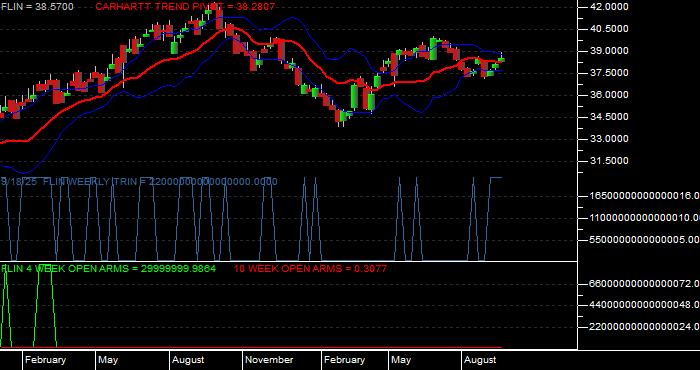The image size is (700, 370).
Task: Click the earliest February date axis label
Action: (45, 360)
